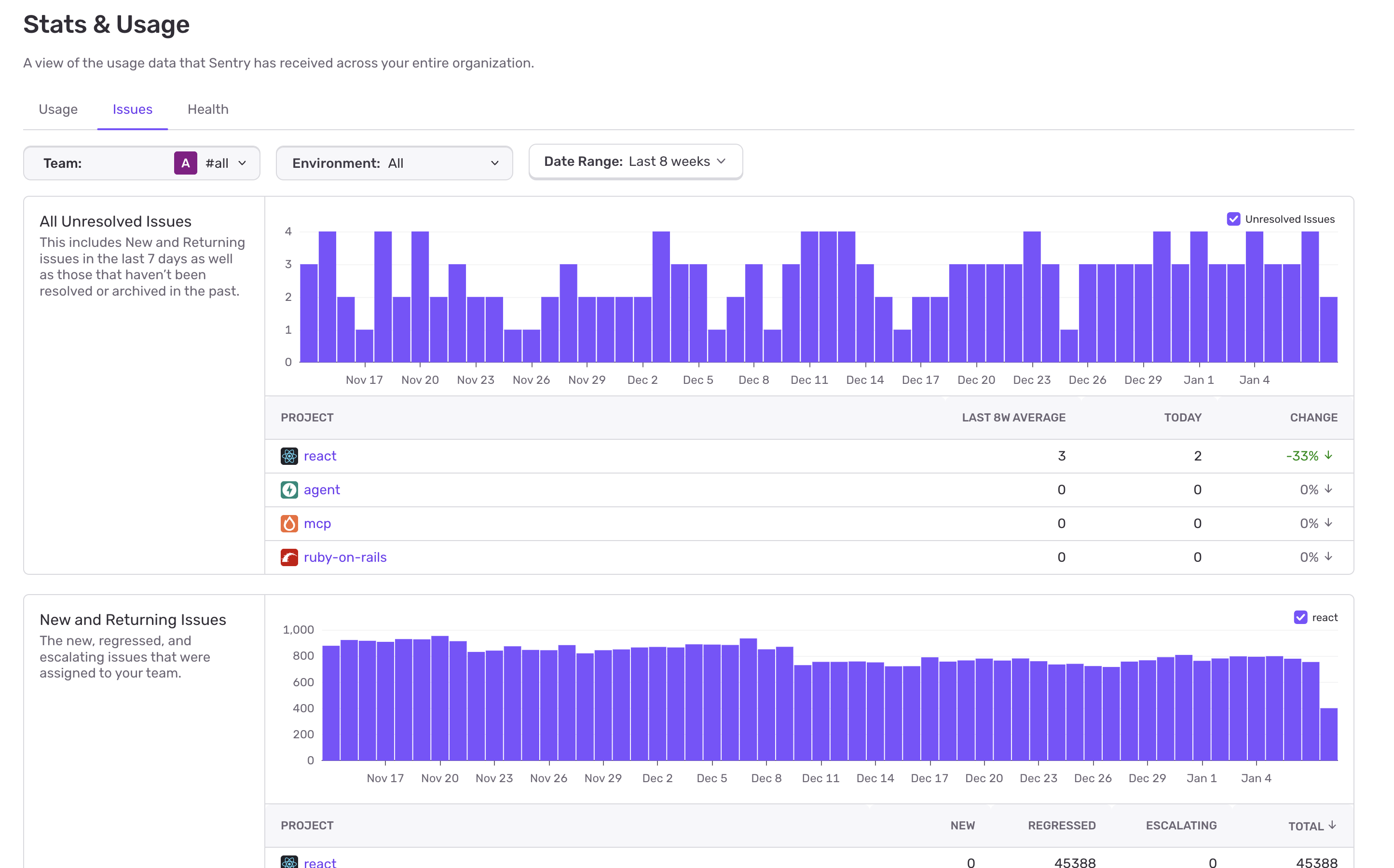Click the agent project lightning icon
The image size is (1394, 868).
pyautogui.click(x=290, y=489)
